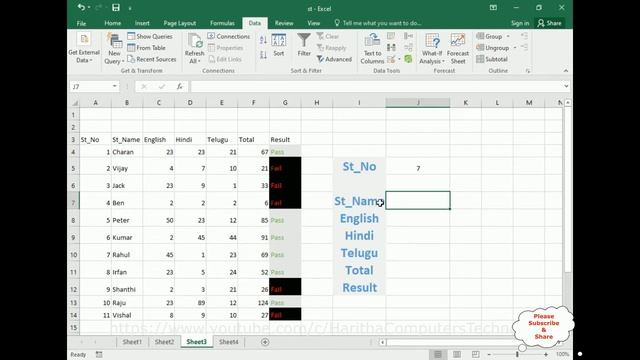Open Data Validation dropdown arrow
The width and height of the screenshot is (640, 360).
coord(399,60)
